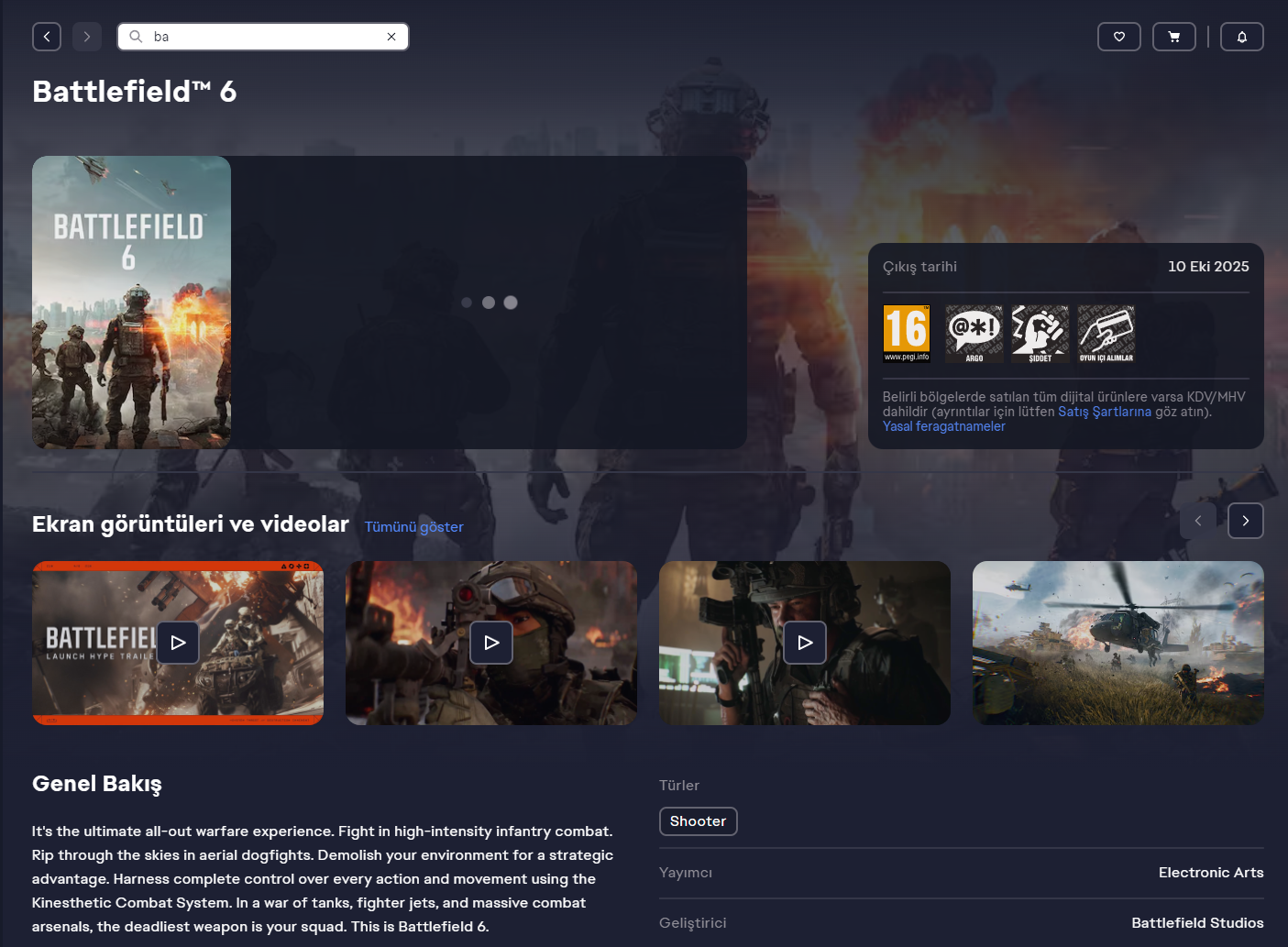Open the shopping cart
1288x947 pixels.
1174,37
